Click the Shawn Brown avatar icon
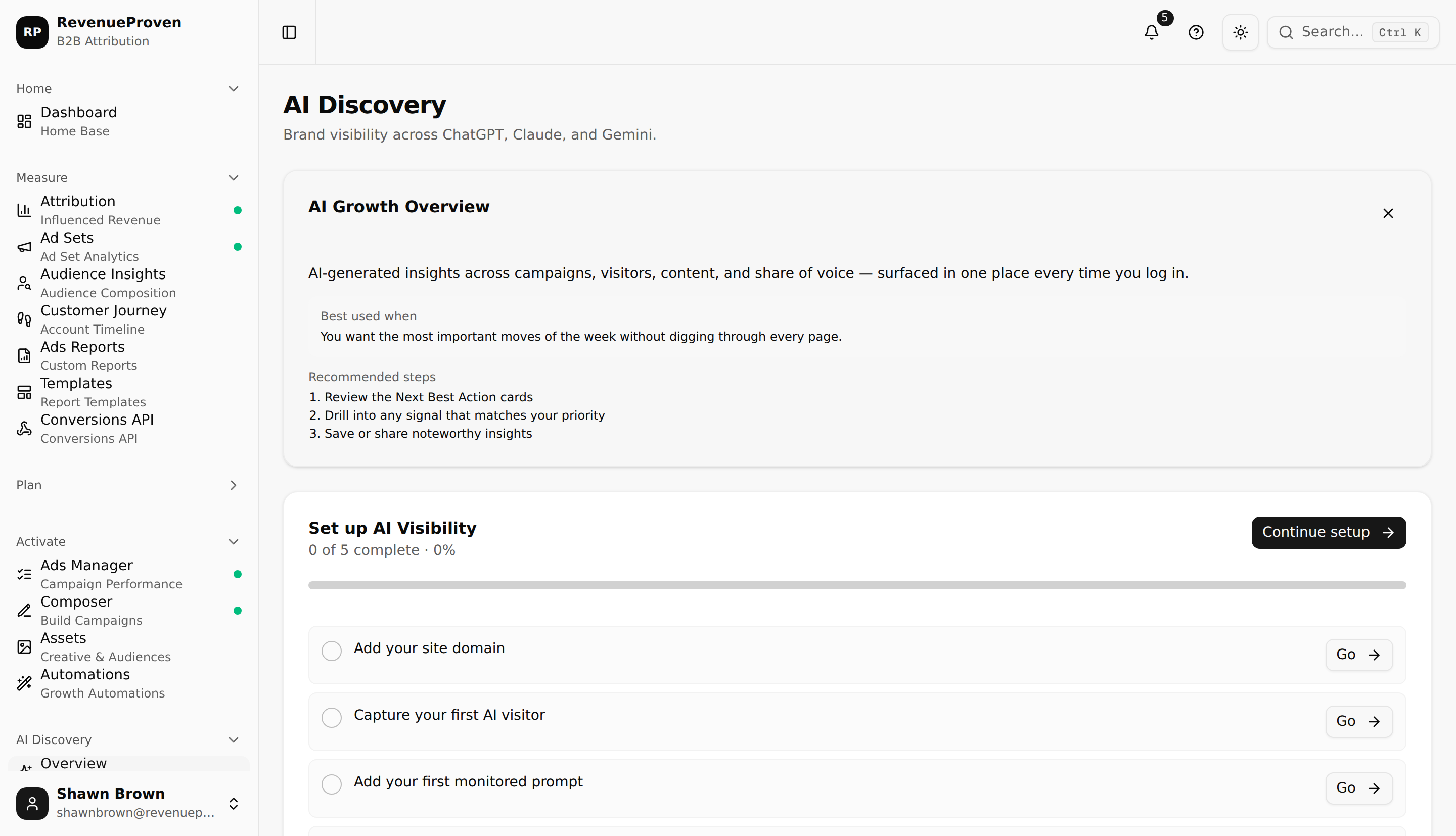Screen dimensions: 1456x836 32,803
